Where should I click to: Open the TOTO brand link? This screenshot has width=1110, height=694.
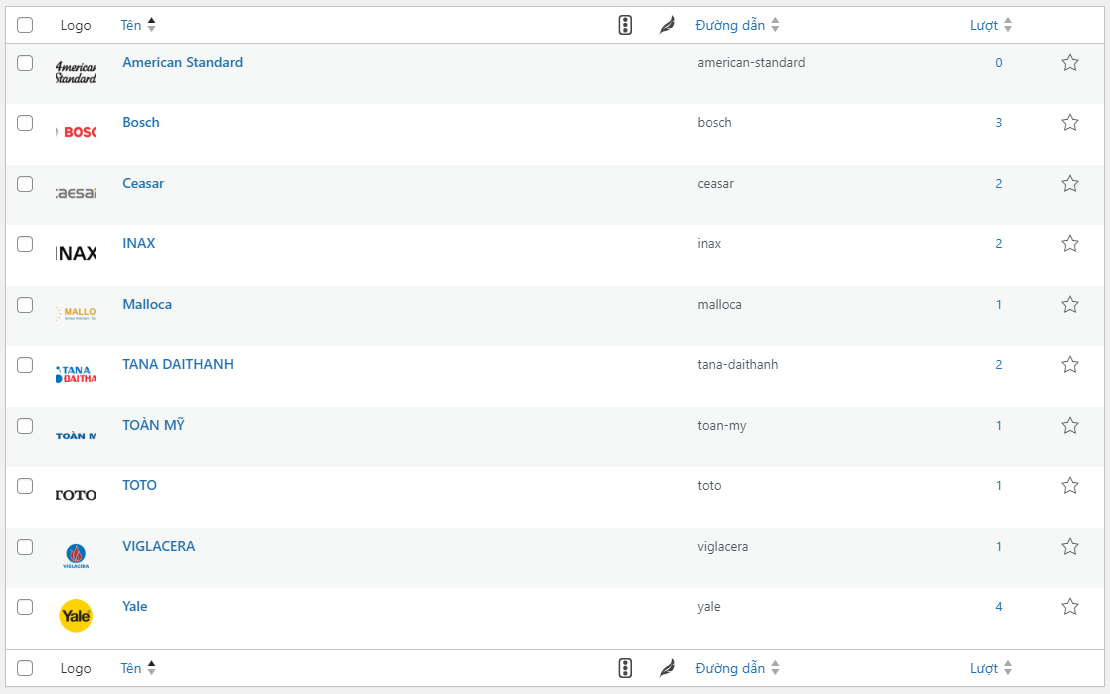coord(139,486)
